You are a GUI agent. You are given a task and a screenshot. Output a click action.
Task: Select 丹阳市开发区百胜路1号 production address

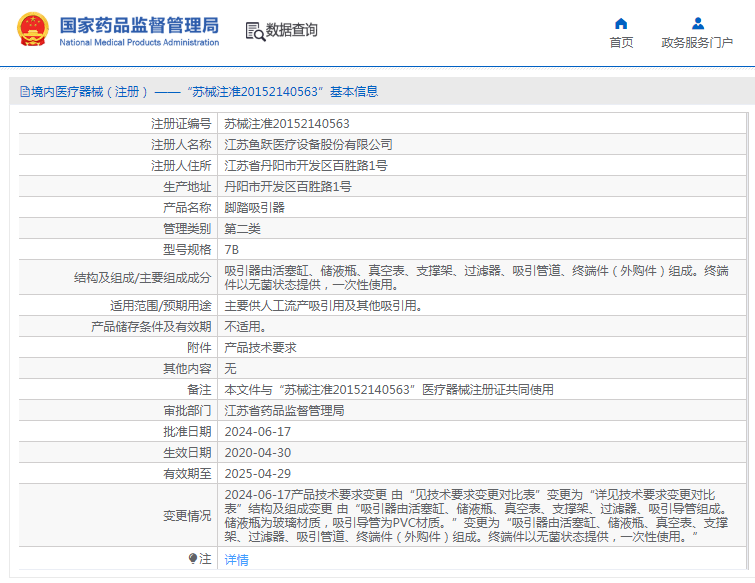coord(288,187)
